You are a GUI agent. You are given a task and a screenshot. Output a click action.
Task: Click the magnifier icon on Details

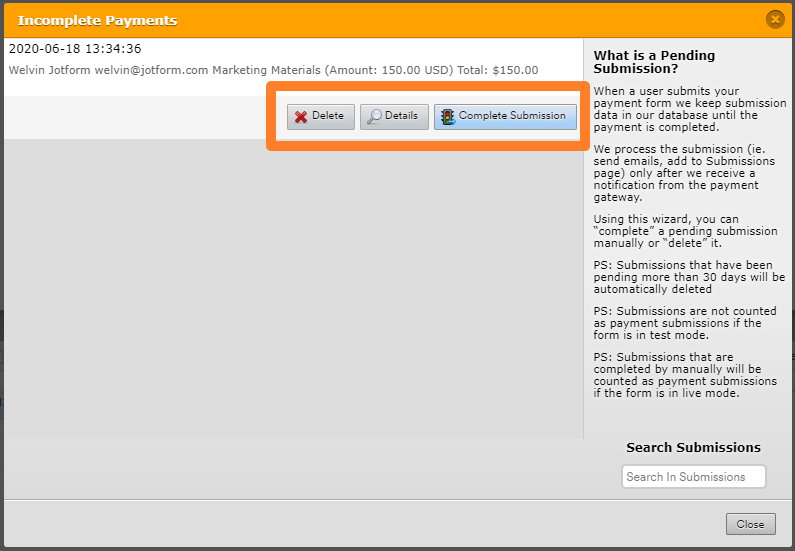[374, 116]
